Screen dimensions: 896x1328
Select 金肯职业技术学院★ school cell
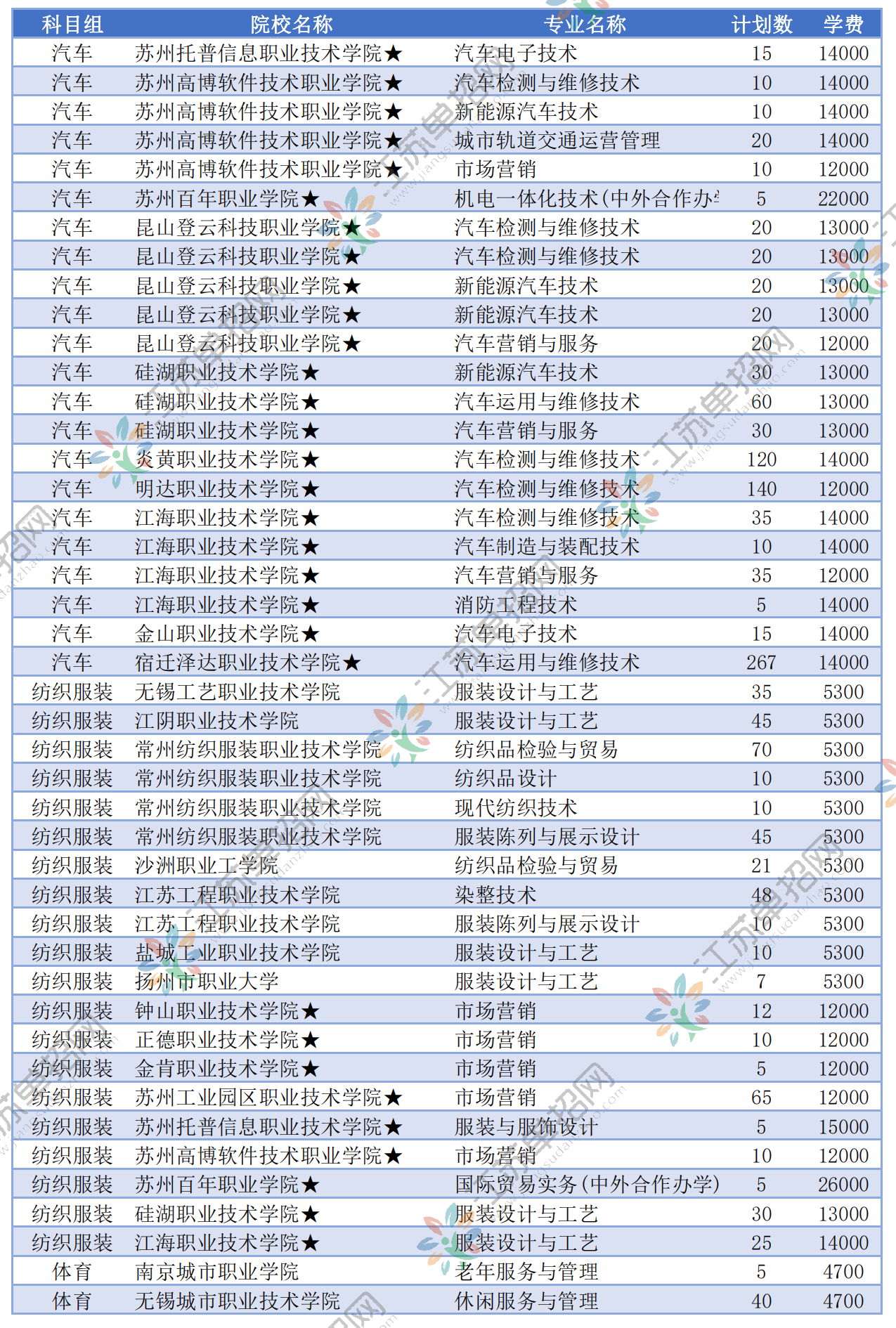227,1069
